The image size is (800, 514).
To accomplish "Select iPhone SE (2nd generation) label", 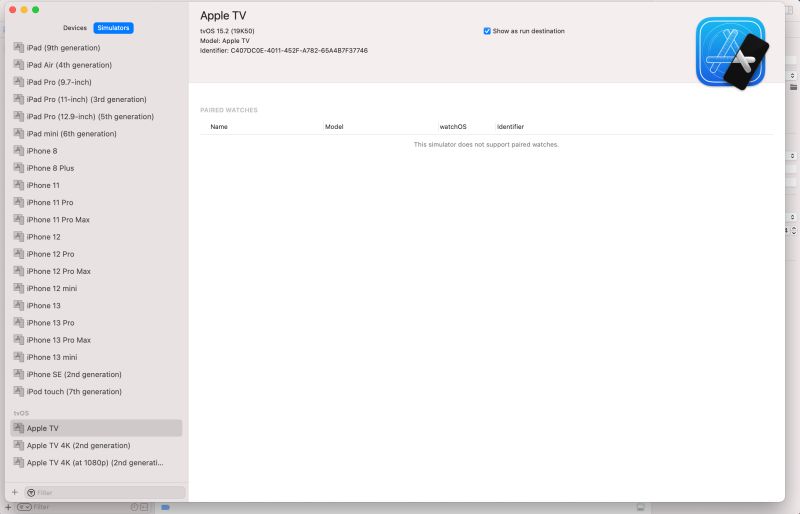I will (74, 374).
